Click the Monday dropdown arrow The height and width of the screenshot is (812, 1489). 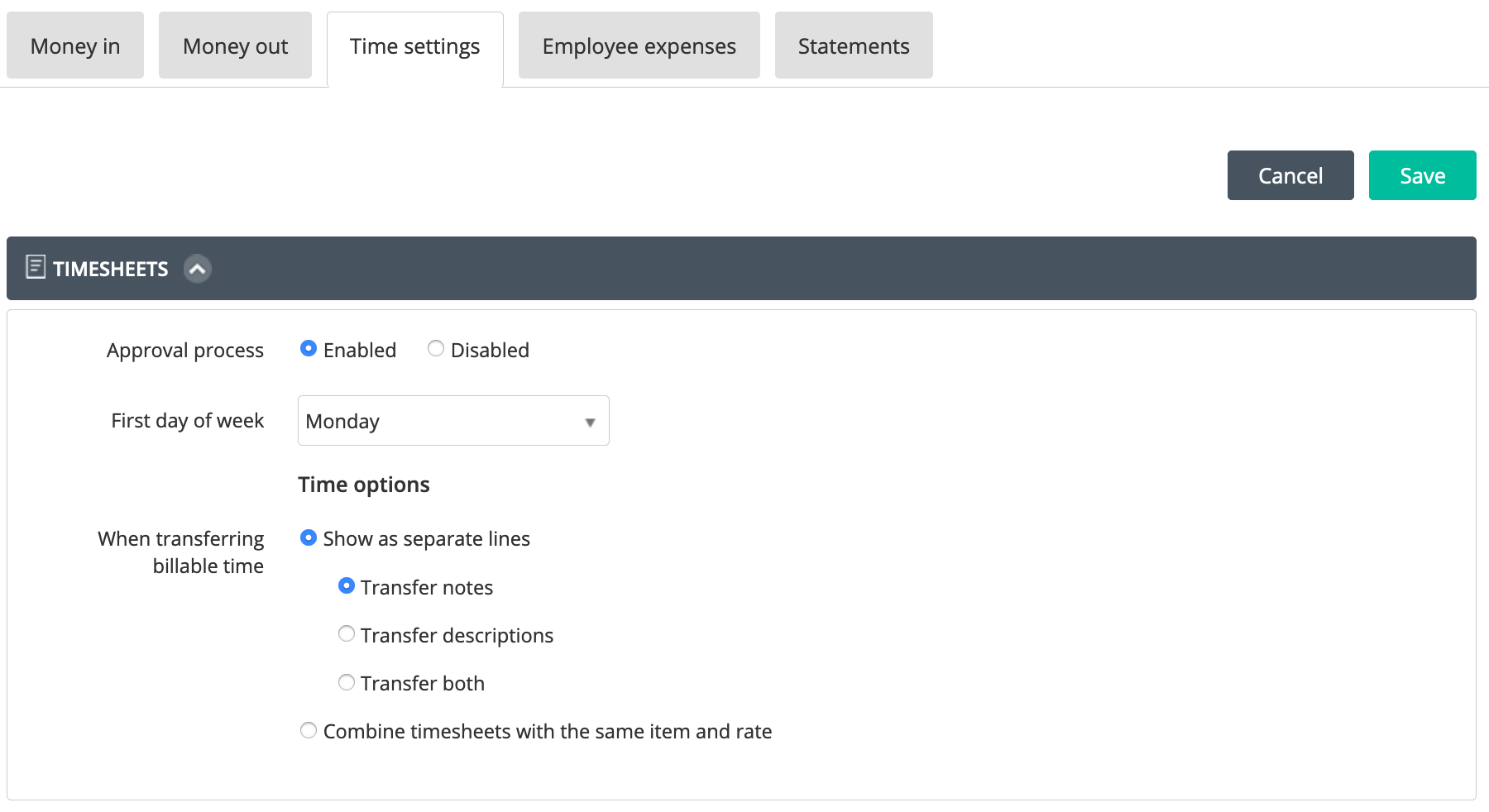click(x=590, y=423)
